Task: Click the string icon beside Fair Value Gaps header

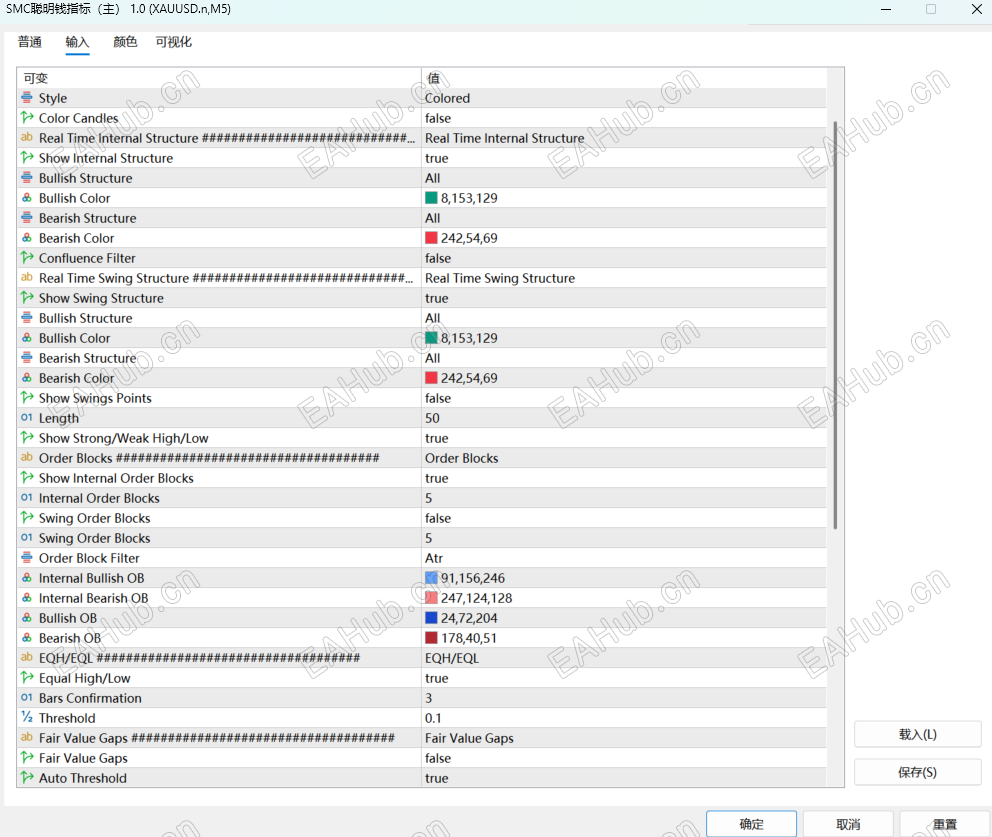Action: (x=27, y=738)
